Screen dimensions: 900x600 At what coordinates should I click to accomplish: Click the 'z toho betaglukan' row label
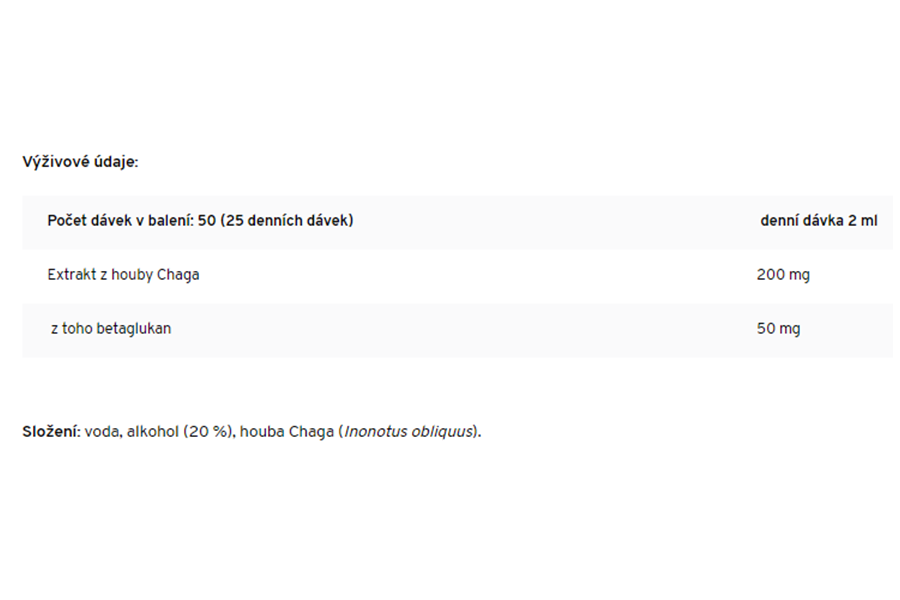(110, 328)
